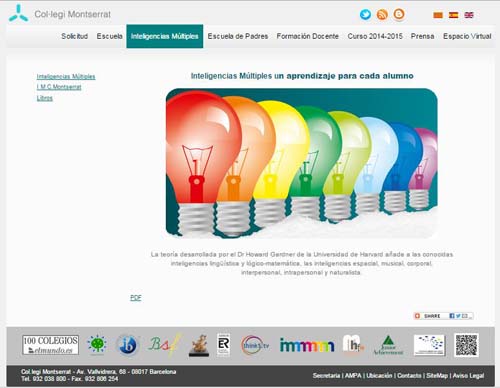Open the Espacio Virtual menu
Viewport: 500px width, 388px height.
pyautogui.click(x=467, y=36)
